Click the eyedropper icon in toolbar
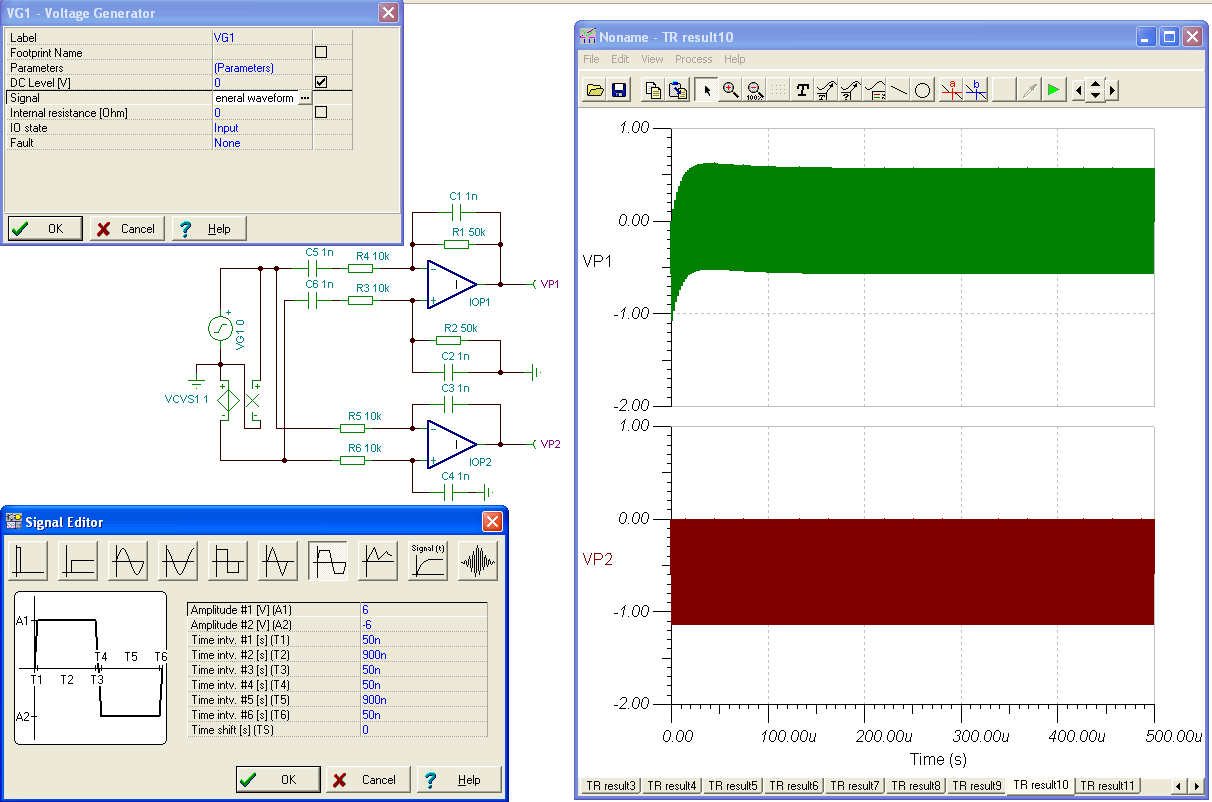1212x802 pixels. pos(1029,90)
